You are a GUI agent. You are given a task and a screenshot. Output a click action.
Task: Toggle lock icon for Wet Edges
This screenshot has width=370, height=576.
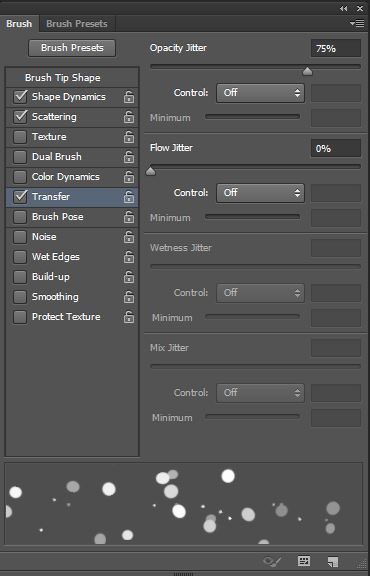click(129, 257)
